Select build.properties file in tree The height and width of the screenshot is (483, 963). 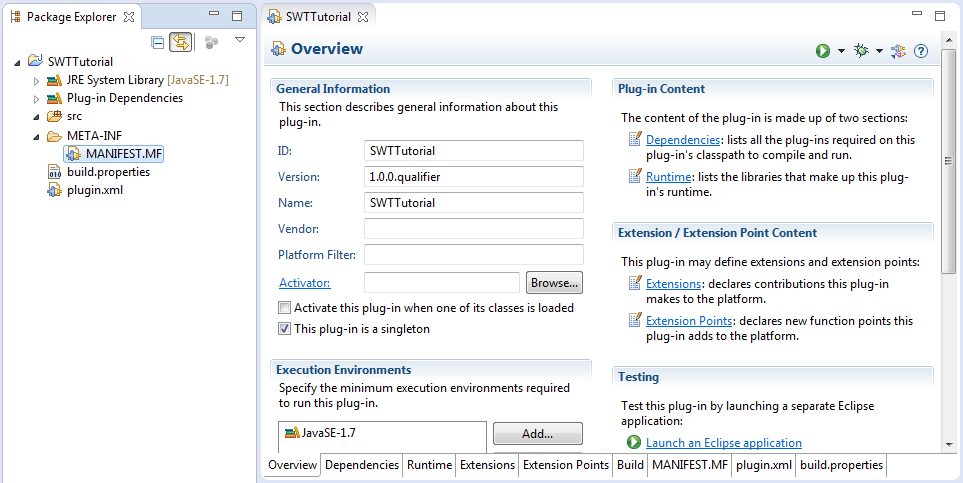[x=108, y=171]
